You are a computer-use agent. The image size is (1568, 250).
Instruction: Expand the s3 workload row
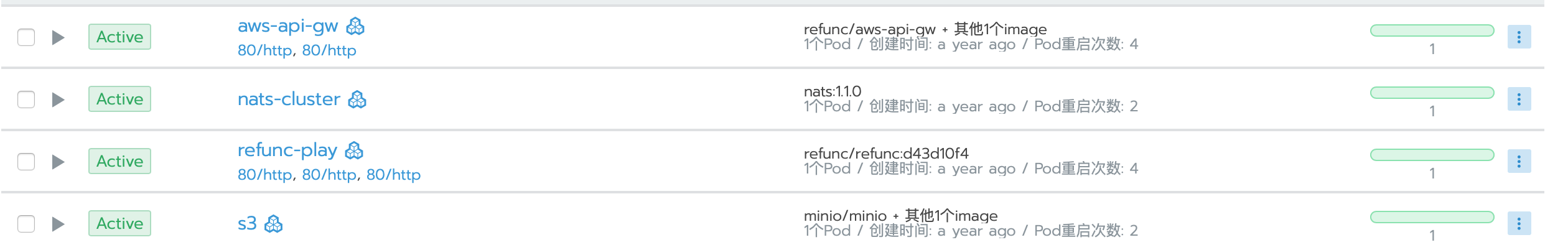click(58, 224)
